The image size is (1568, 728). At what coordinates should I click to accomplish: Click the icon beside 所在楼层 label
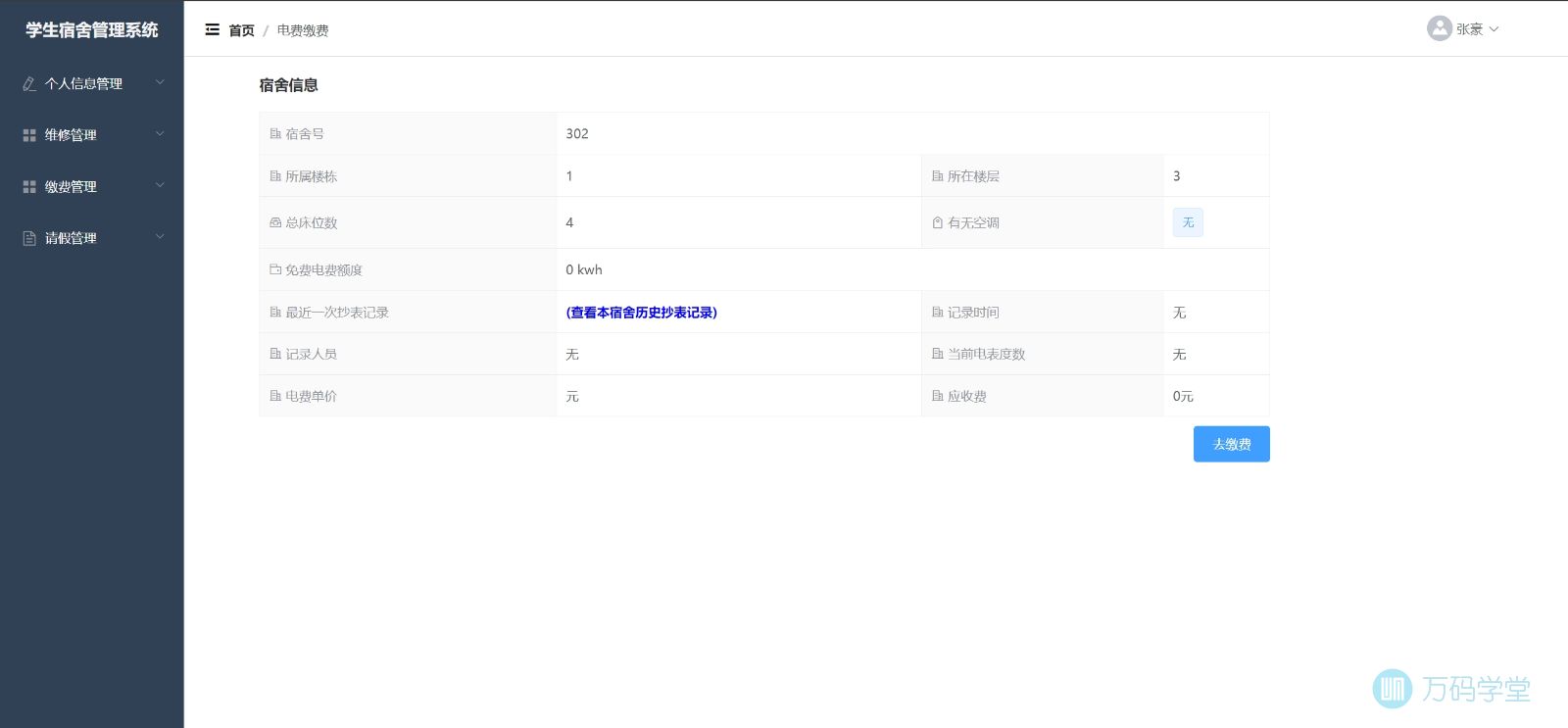click(938, 176)
